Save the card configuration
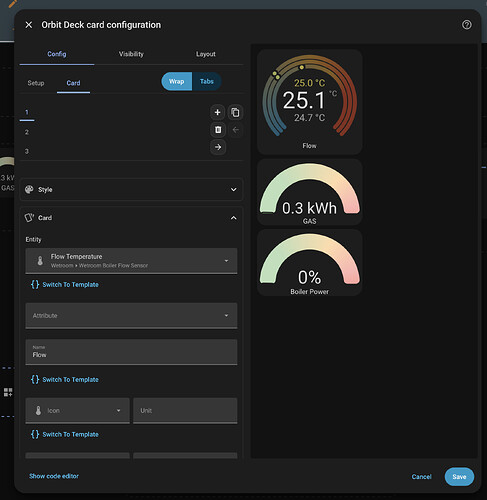487x500 pixels. pos(459,477)
